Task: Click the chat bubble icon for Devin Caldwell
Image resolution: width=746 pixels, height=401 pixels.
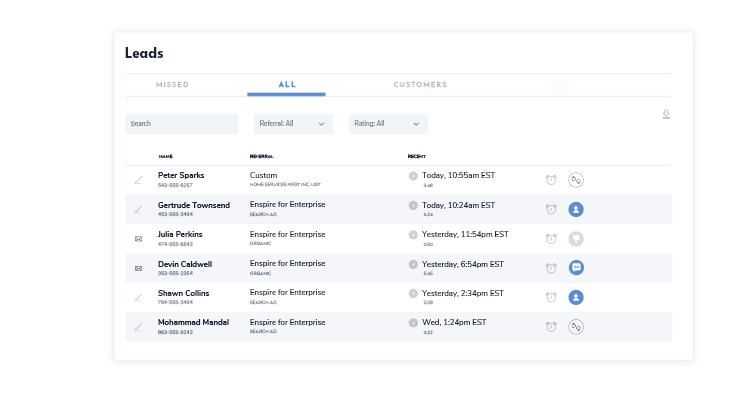Action: pos(576,268)
